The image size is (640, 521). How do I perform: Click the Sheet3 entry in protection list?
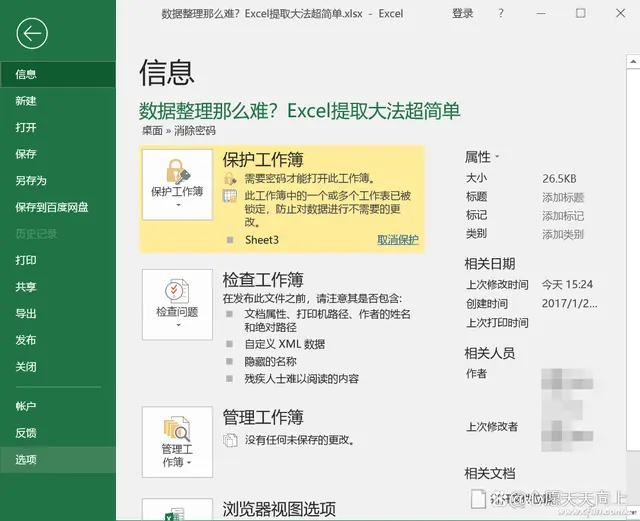(262, 240)
